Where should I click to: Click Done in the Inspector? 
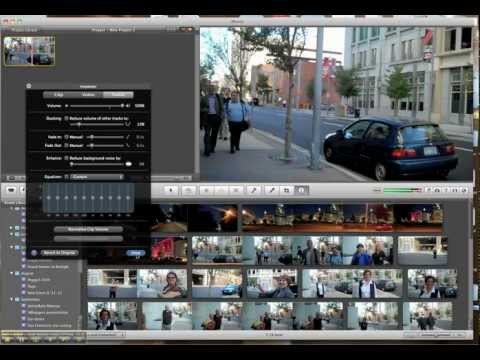(x=136, y=253)
